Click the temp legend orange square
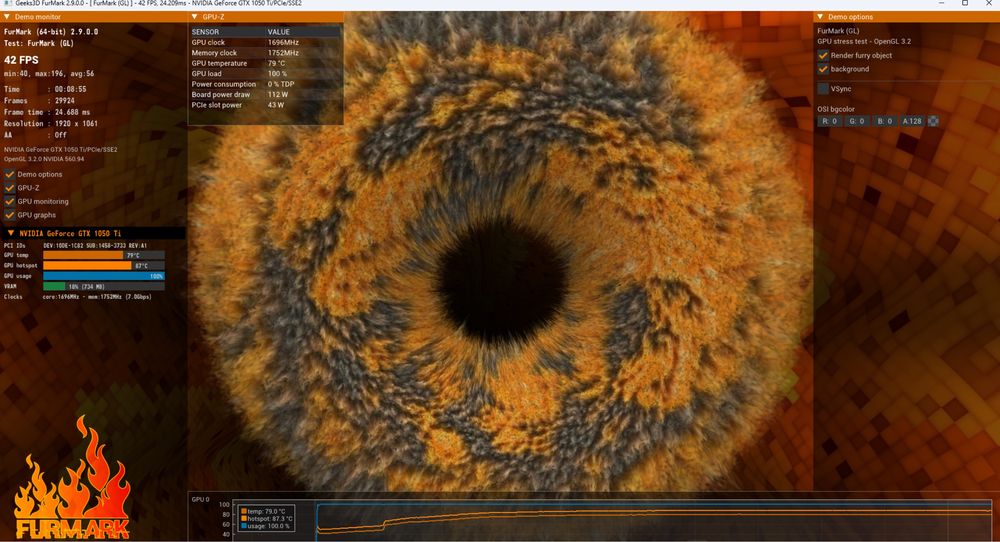Image resolution: width=1000 pixels, height=542 pixels. pyautogui.click(x=244, y=511)
